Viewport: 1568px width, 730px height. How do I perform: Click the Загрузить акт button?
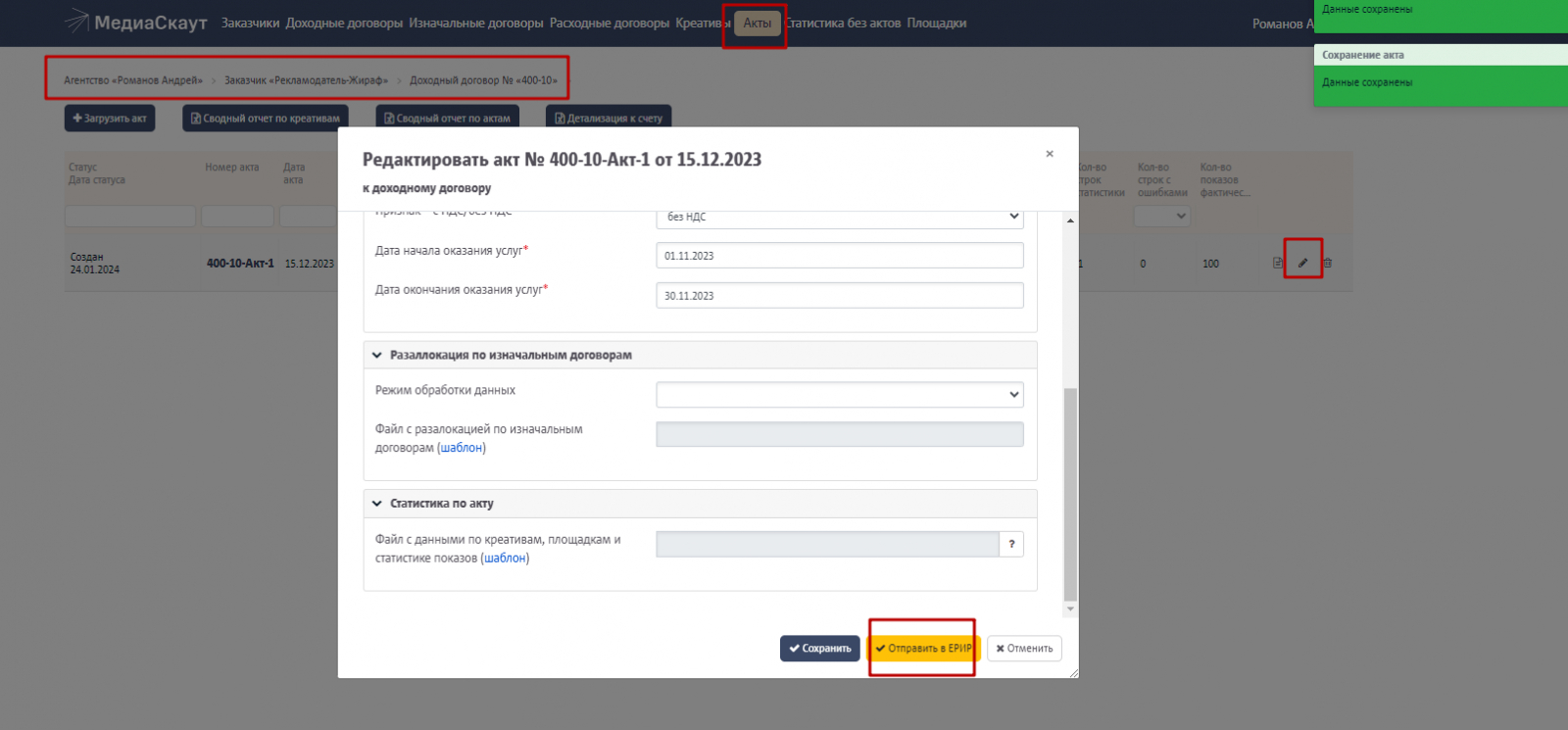[110, 118]
